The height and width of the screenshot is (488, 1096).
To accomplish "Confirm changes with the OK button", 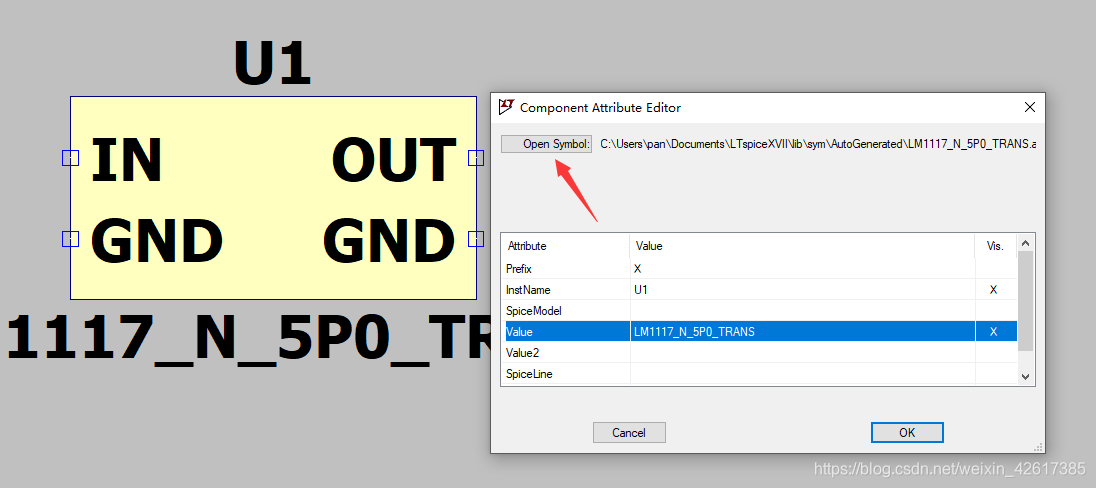I will [x=907, y=432].
